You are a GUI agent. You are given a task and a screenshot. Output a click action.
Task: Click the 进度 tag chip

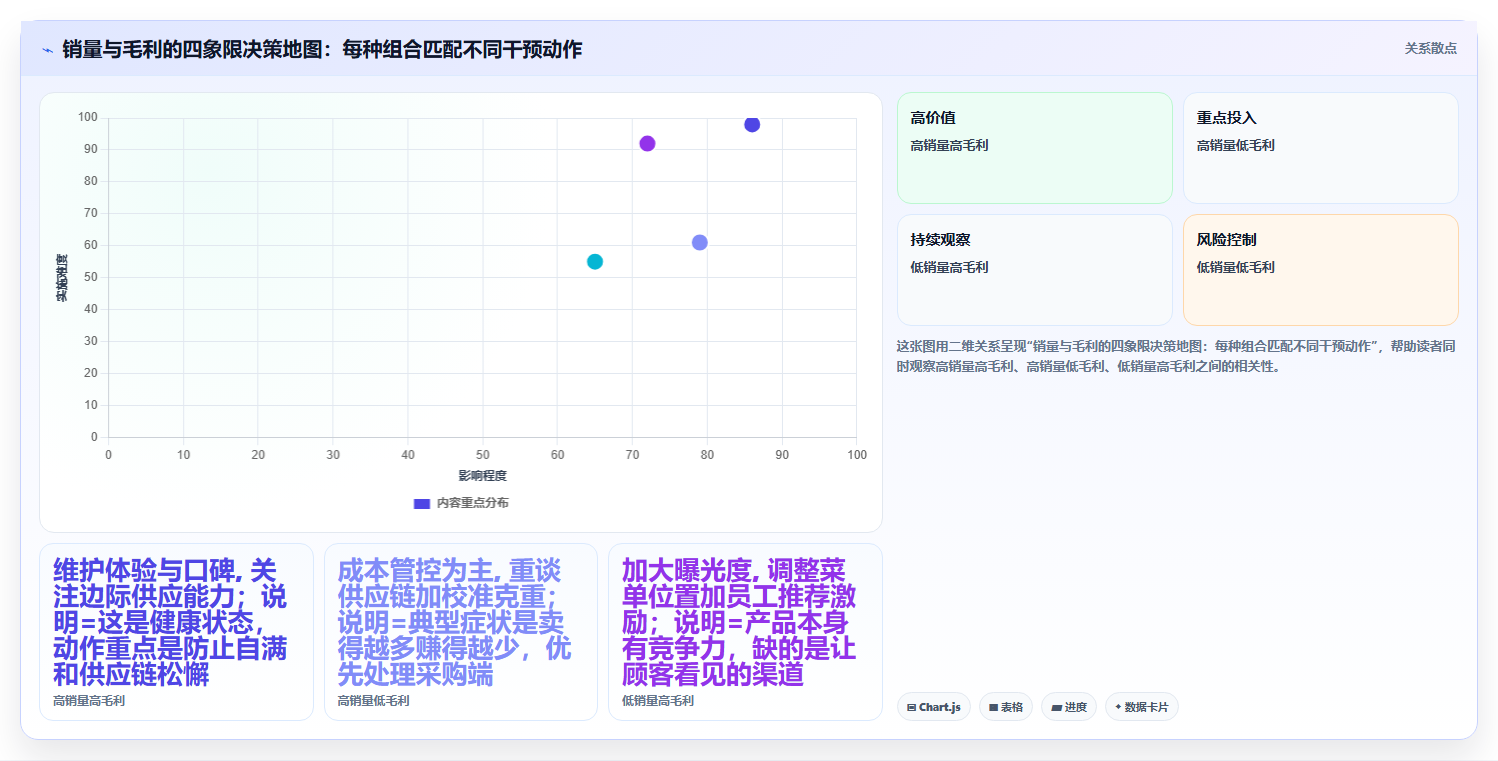[1068, 707]
